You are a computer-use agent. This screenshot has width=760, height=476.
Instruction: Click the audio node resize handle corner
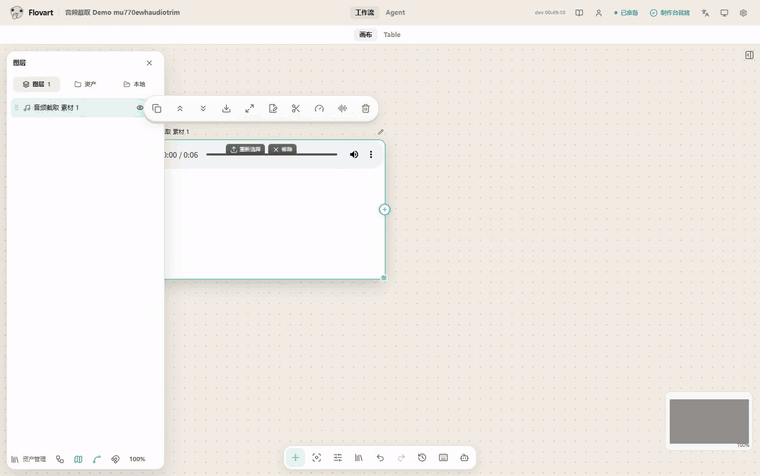coord(384,278)
